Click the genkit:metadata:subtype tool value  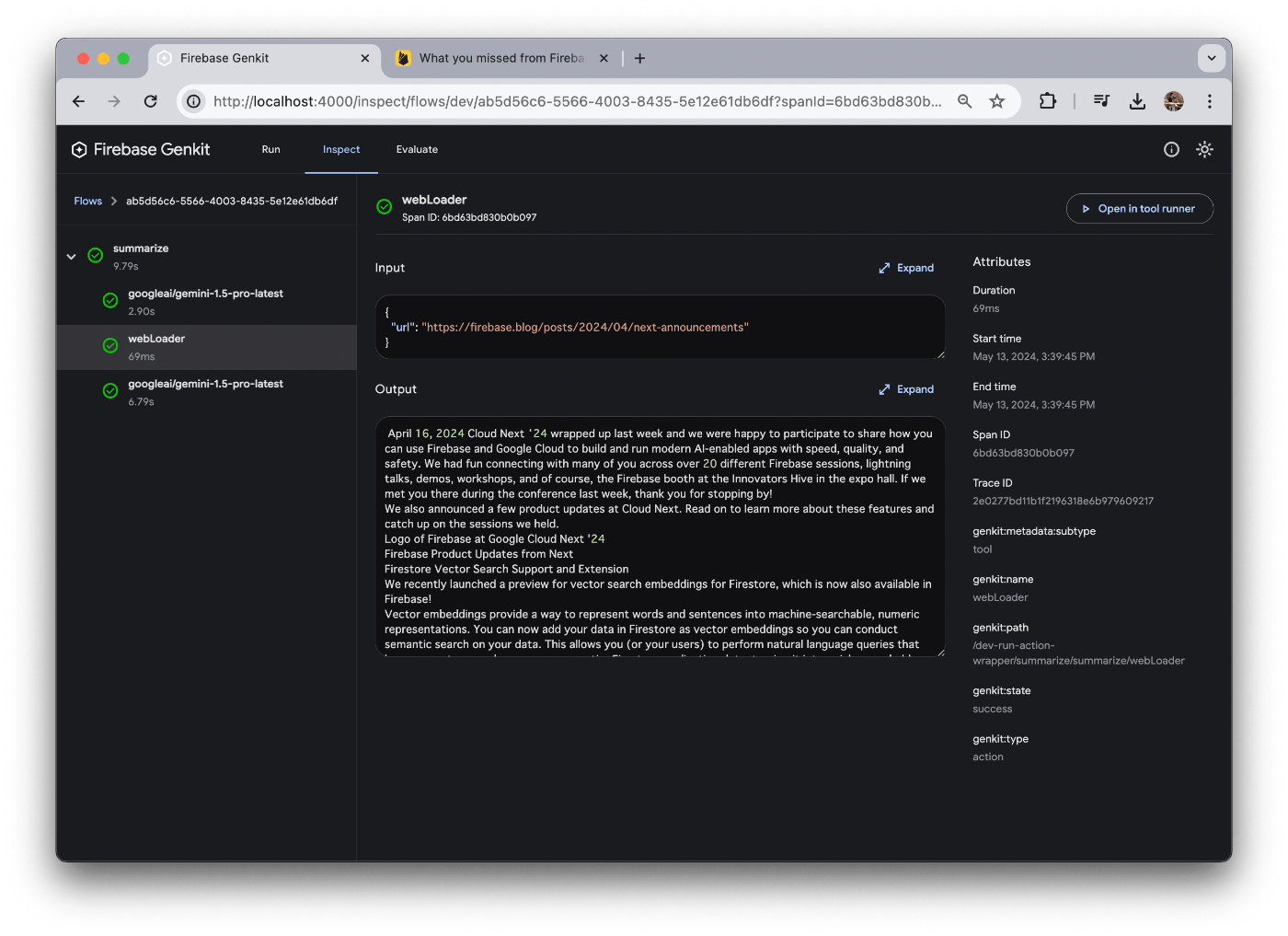(983, 549)
